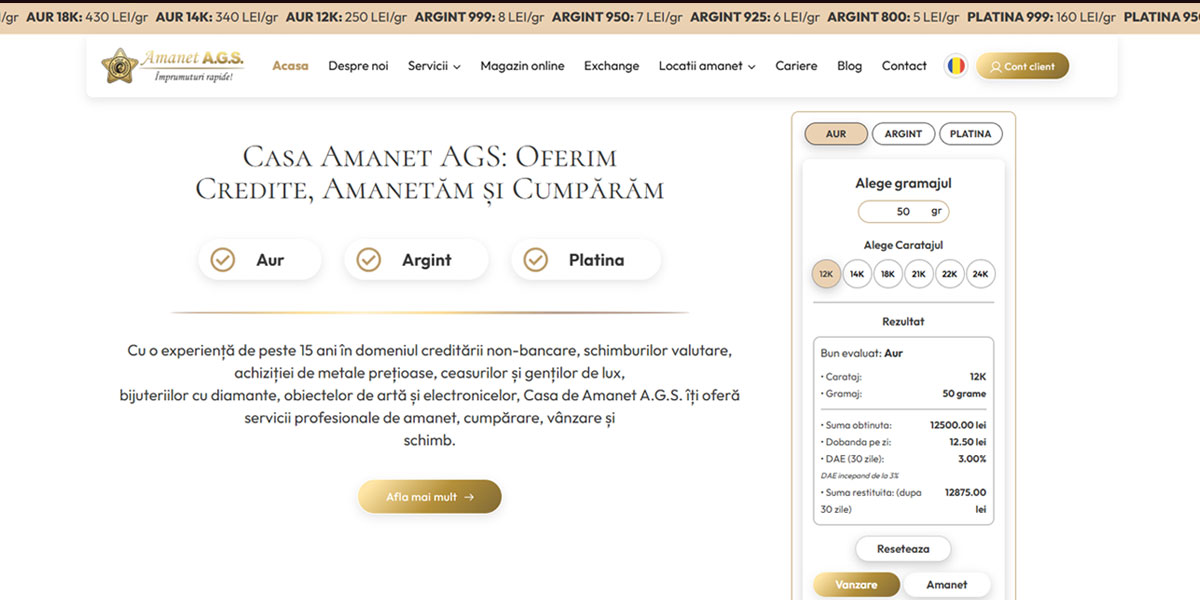
Task: Expand the Servicii dropdown menu
Action: [433, 66]
